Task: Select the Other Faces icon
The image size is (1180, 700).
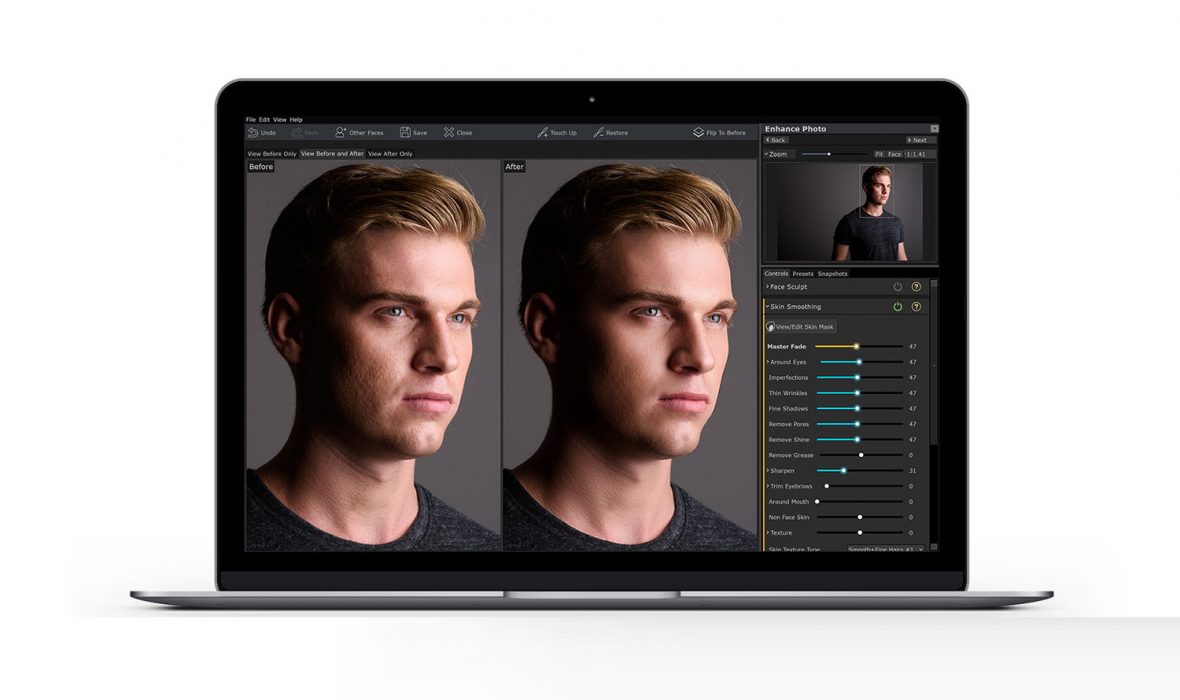Action: [x=340, y=131]
